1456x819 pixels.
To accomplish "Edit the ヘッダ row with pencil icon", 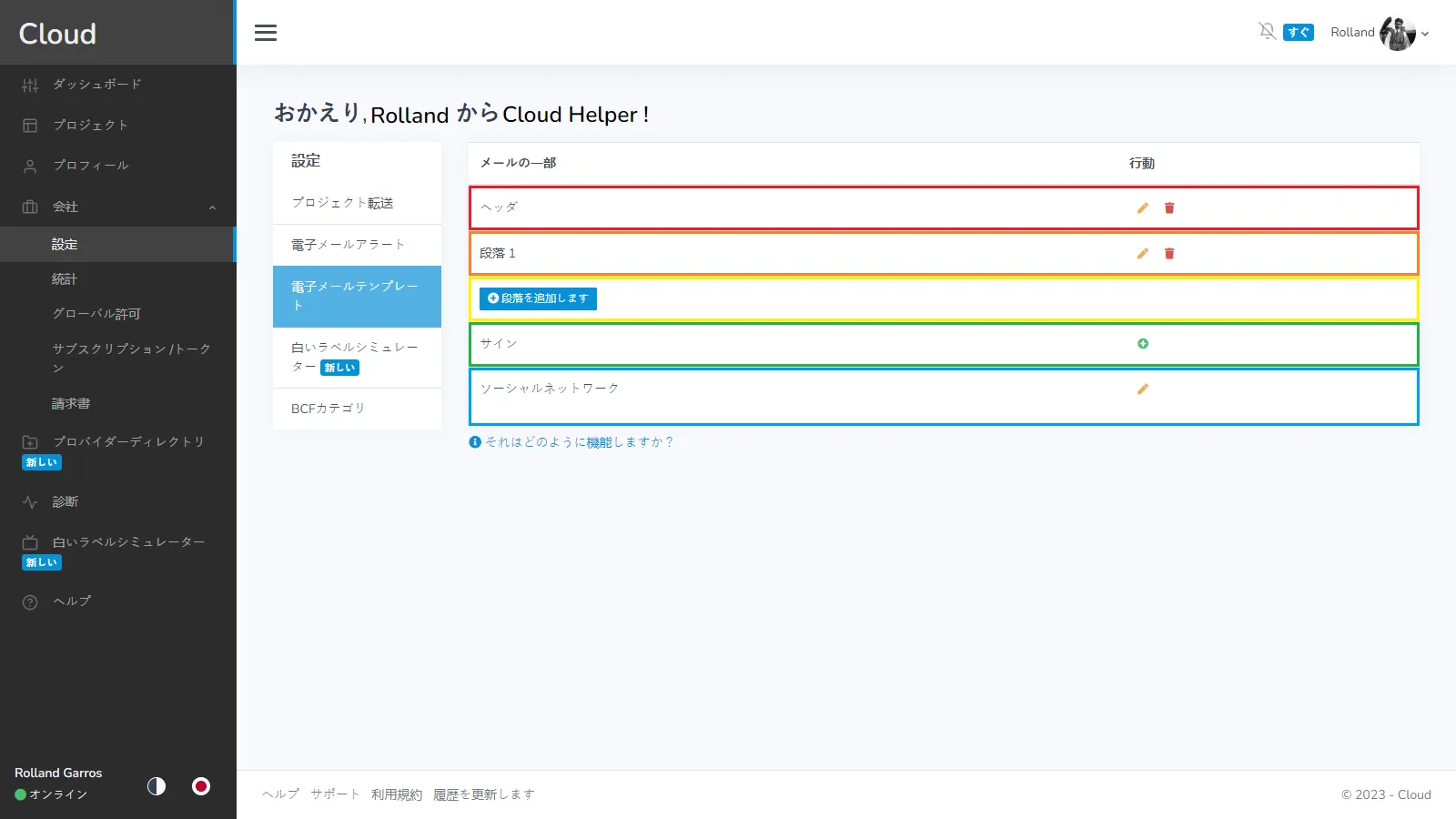I will coord(1142,208).
